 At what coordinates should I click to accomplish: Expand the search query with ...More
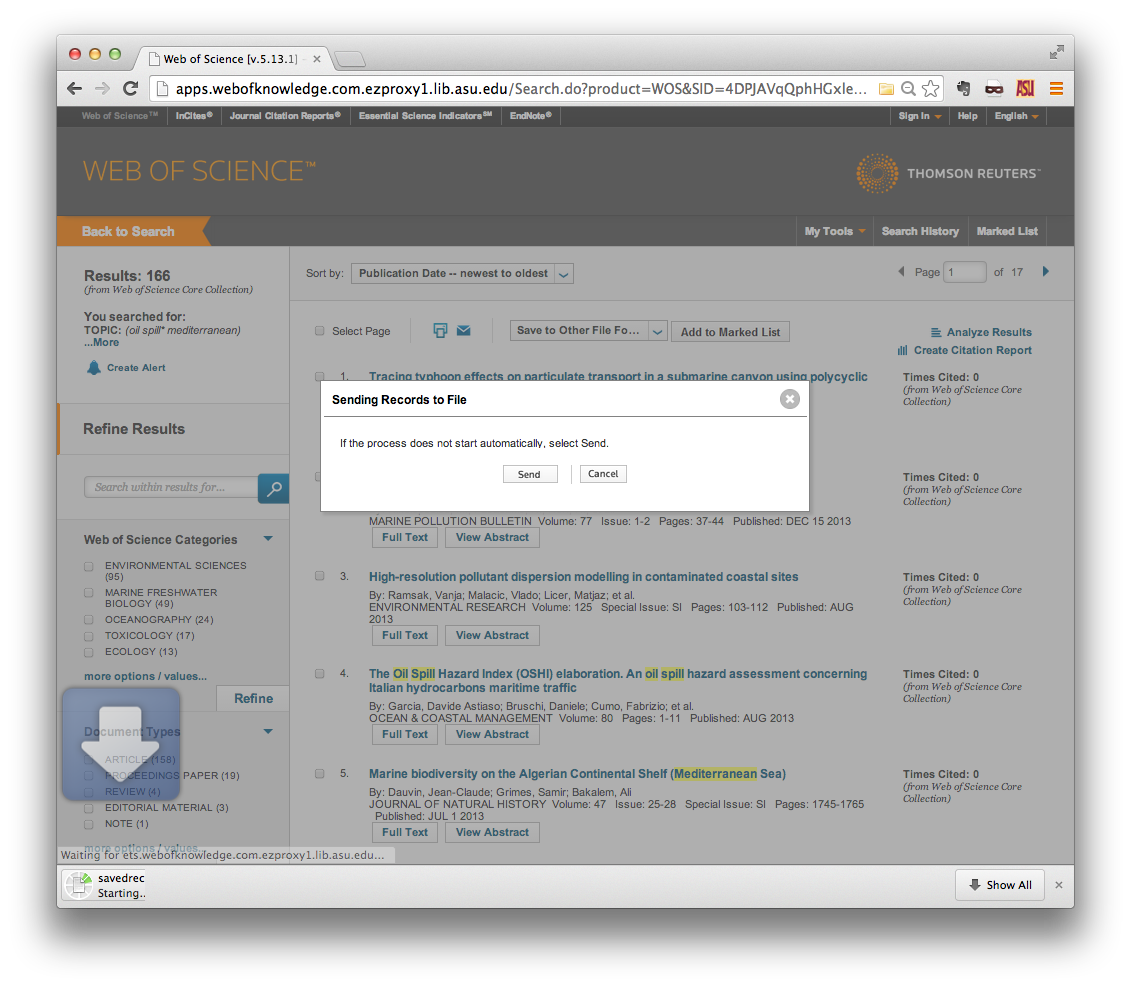[102, 343]
